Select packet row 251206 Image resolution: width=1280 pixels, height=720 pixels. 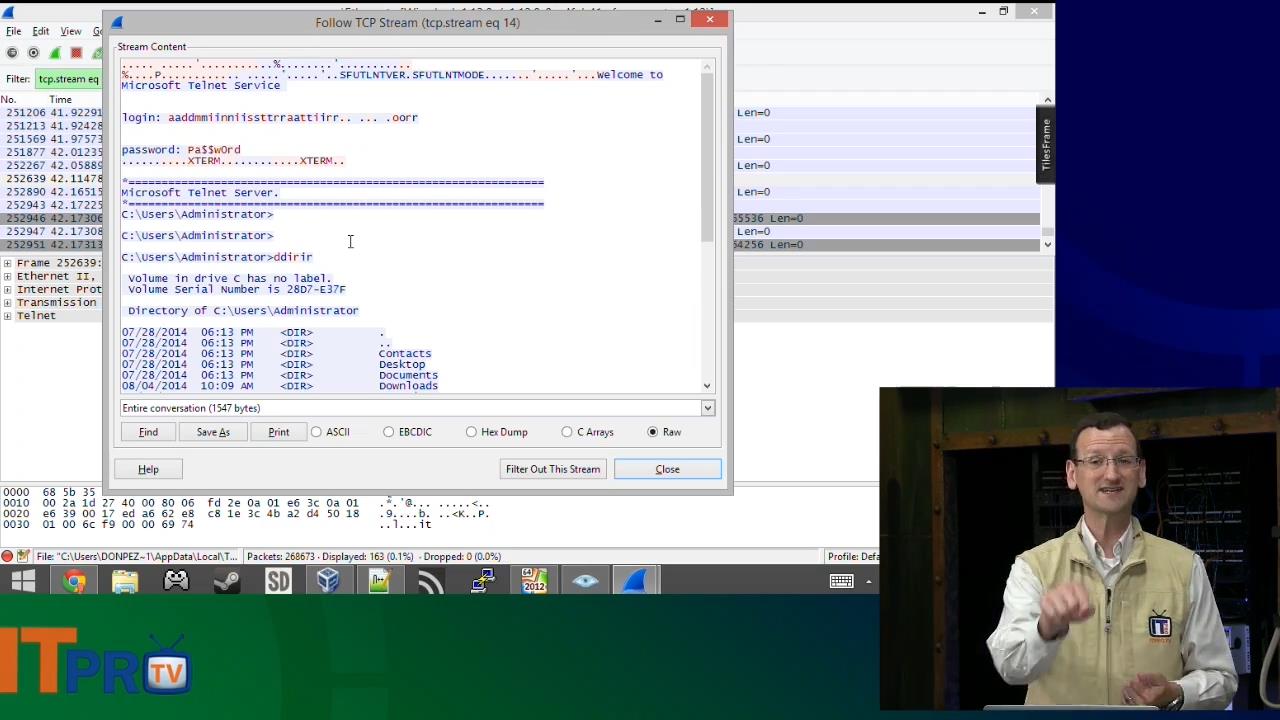click(x=52, y=113)
